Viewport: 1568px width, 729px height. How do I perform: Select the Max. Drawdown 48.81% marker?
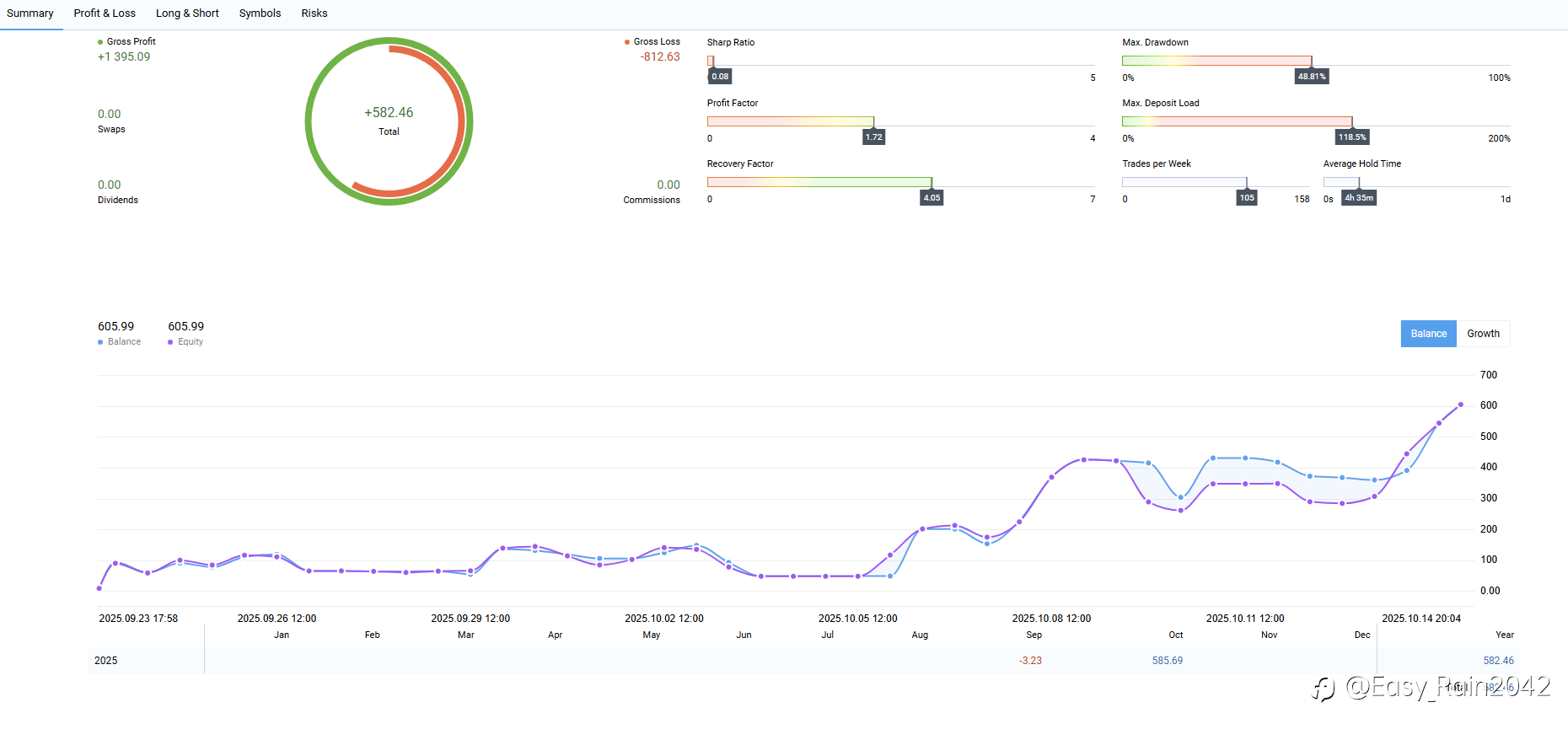click(x=1312, y=77)
